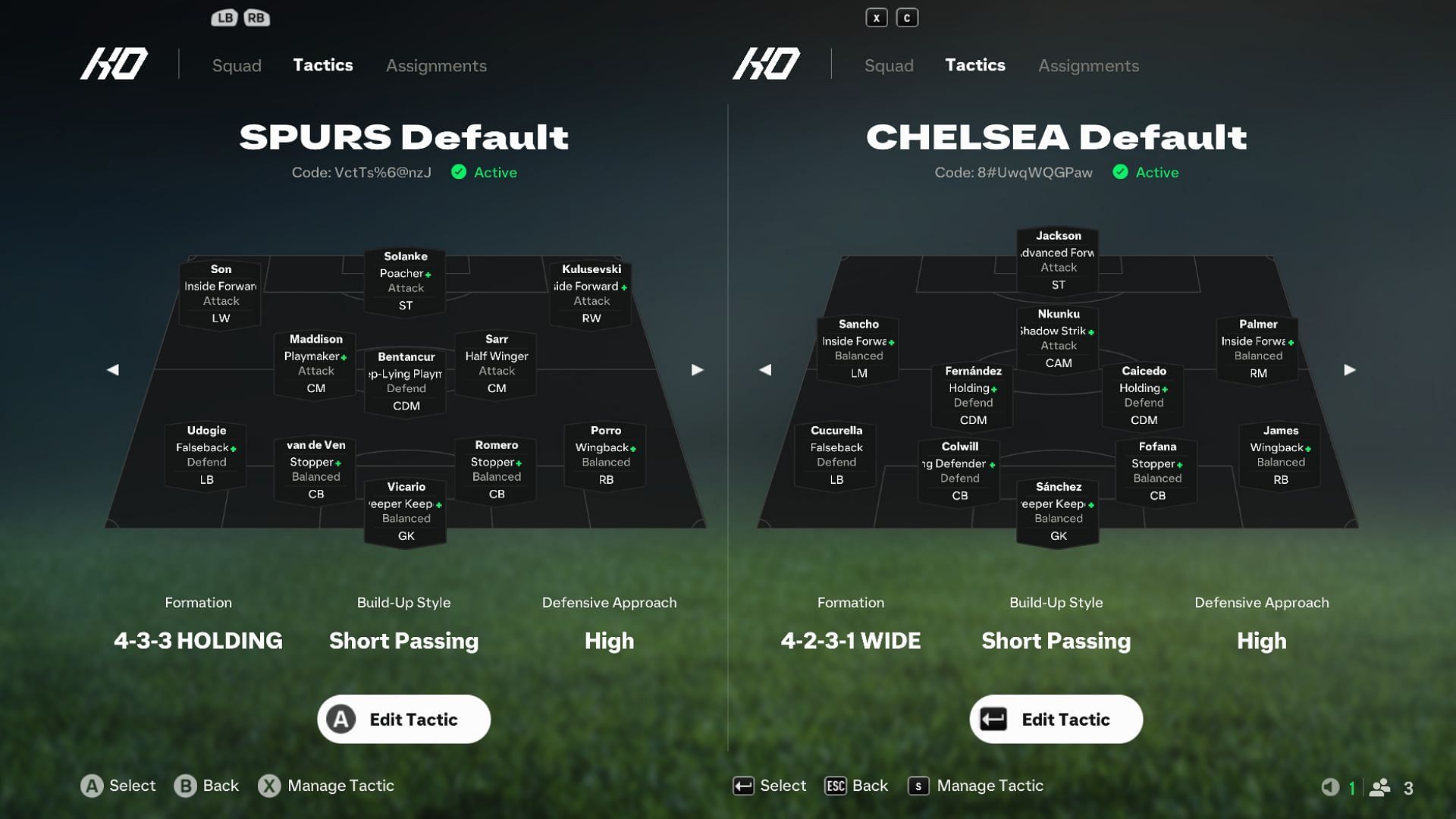This screenshot has height=819, width=1456.
Task: Click Edit Tactic button for Chelsea
Action: point(1056,718)
